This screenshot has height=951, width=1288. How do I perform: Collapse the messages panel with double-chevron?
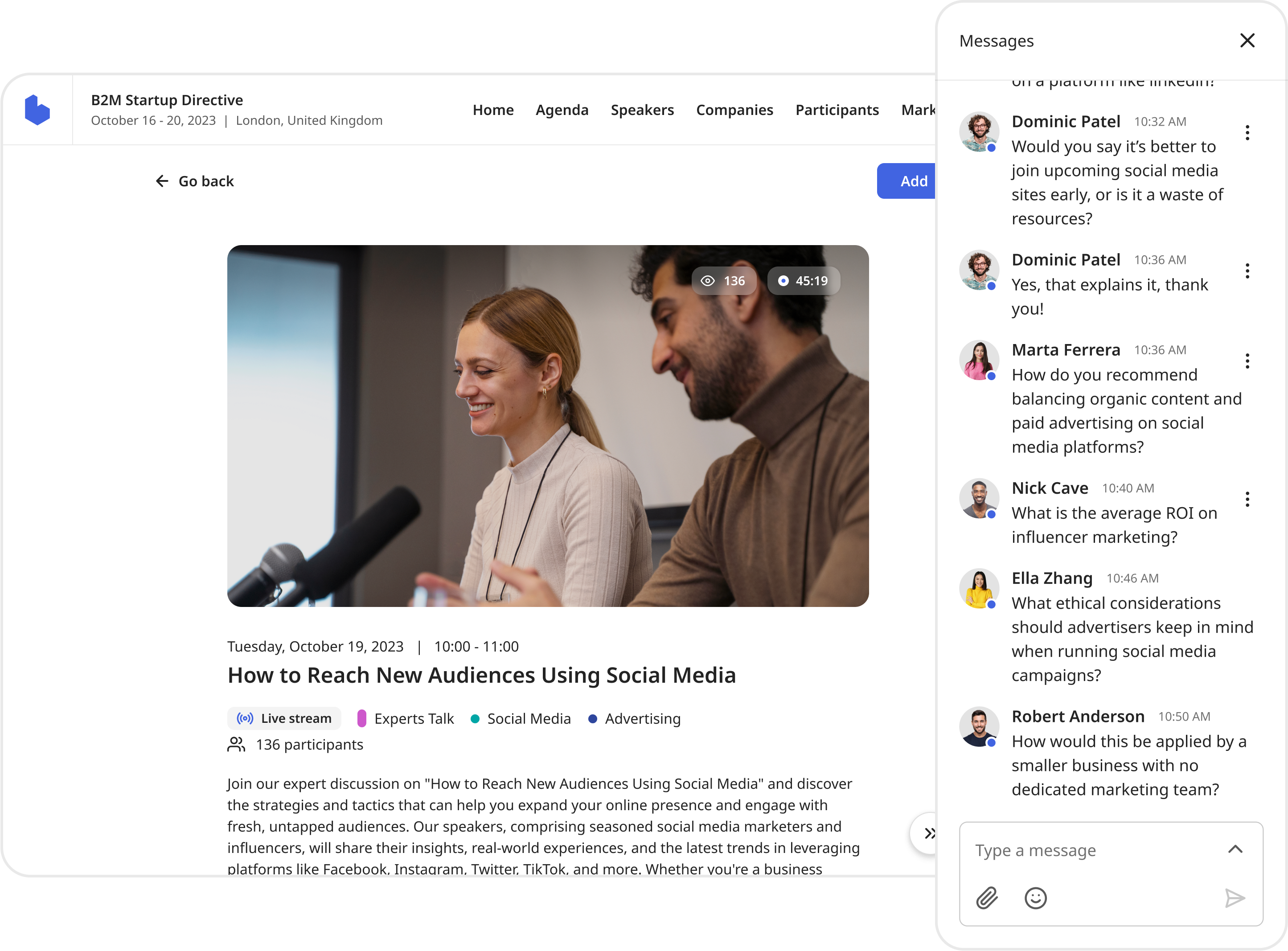[x=928, y=833]
